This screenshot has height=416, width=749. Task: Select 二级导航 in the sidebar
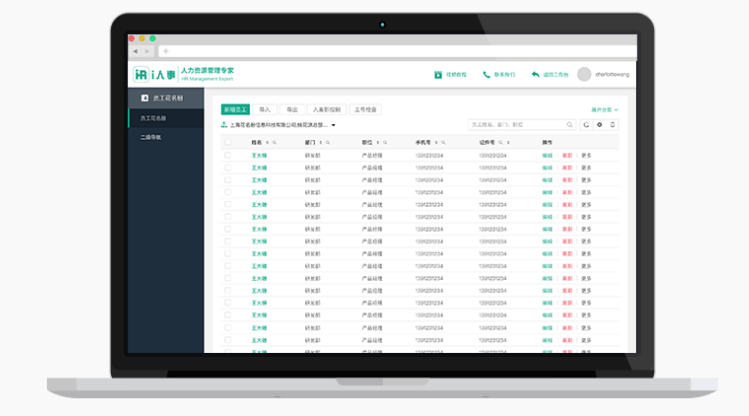[x=151, y=137]
